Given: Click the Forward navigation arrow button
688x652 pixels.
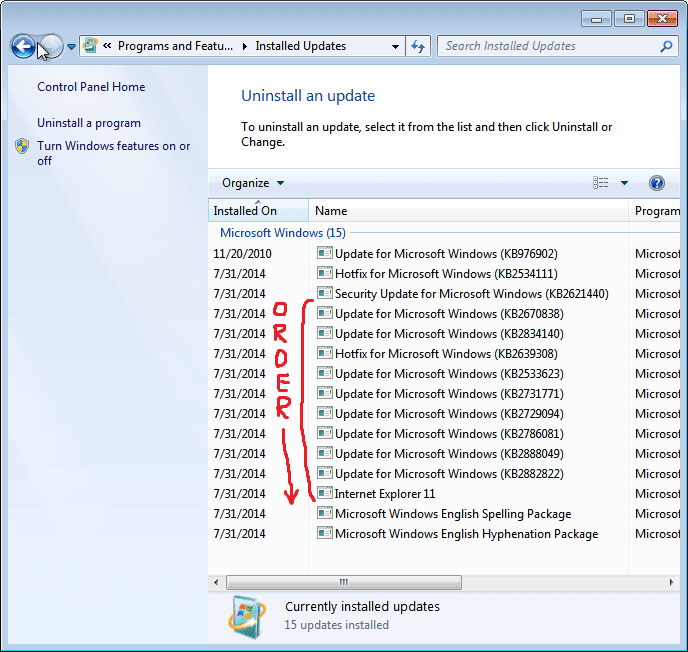Looking at the screenshot, I should (x=52, y=46).
